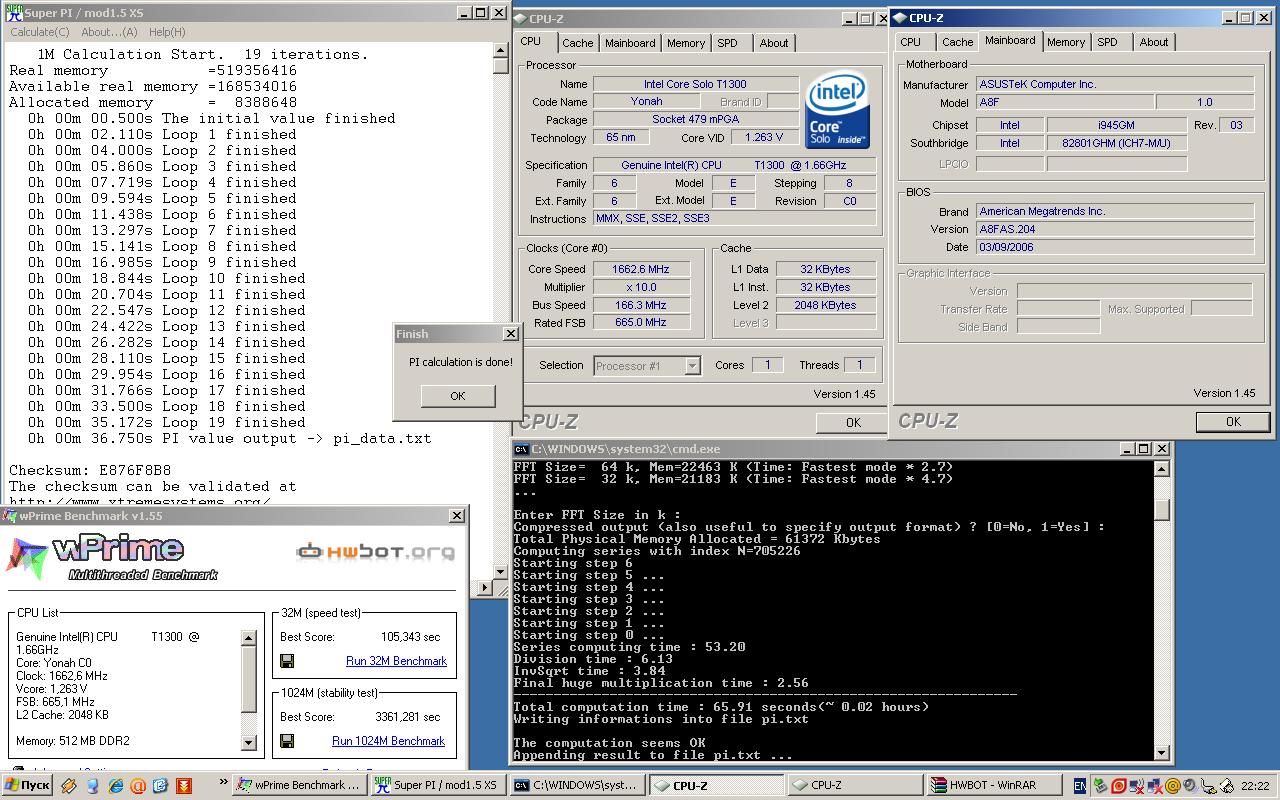Open the Calculate(C) menu in Super PI
The width and height of the screenshot is (1280, 800).
[39, 32]
